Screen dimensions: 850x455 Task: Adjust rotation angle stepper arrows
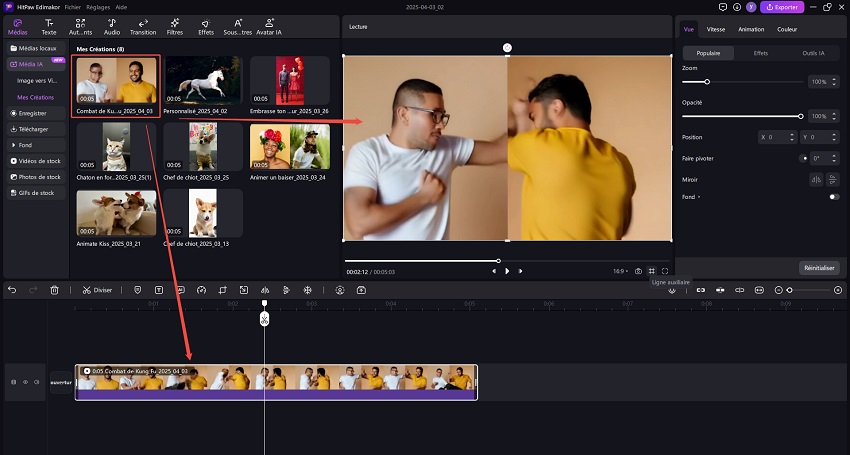(x=834, y=158)
